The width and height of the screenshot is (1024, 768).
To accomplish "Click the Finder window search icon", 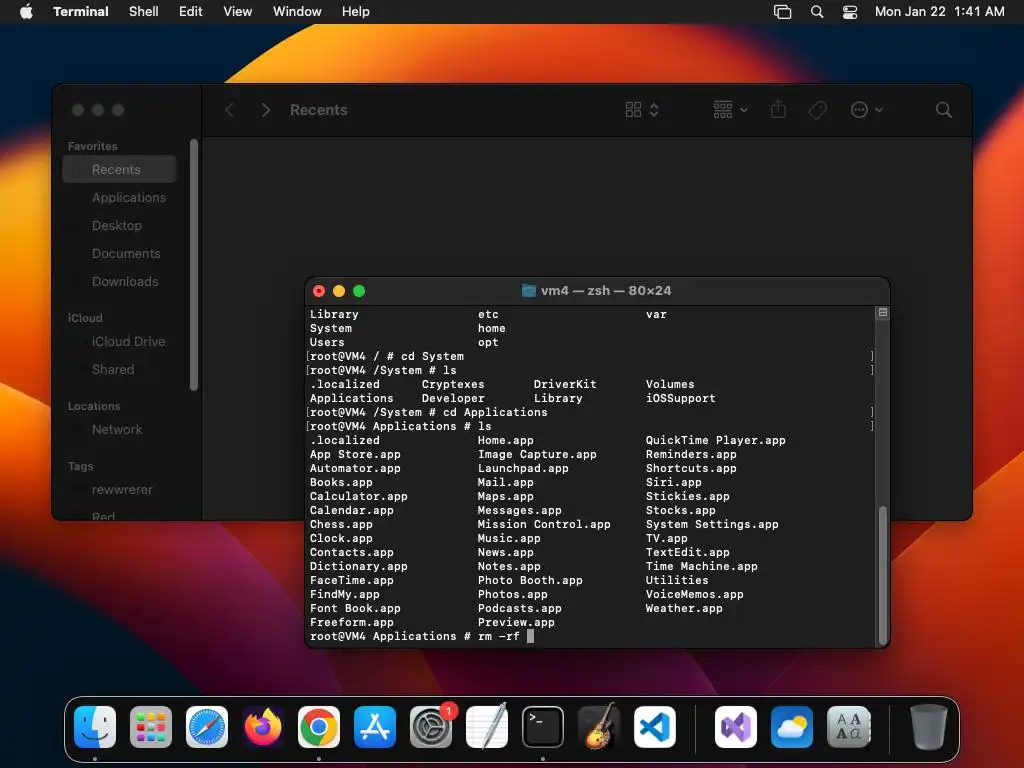I will point(944,110).
